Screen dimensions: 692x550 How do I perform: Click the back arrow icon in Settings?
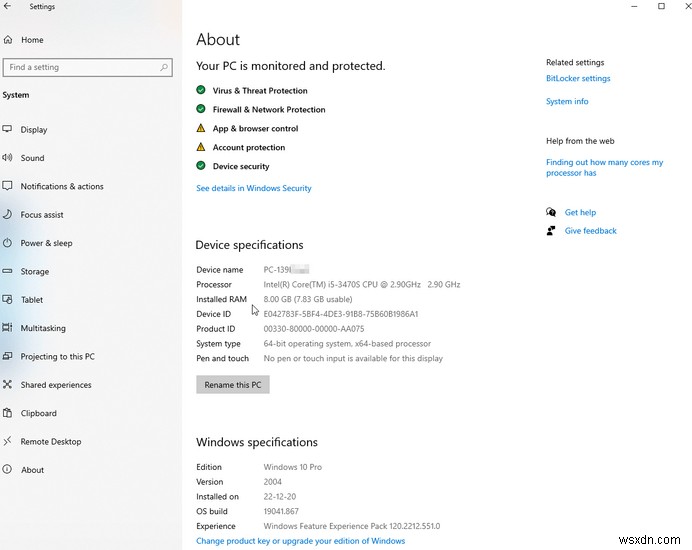[x=8, y=7]
